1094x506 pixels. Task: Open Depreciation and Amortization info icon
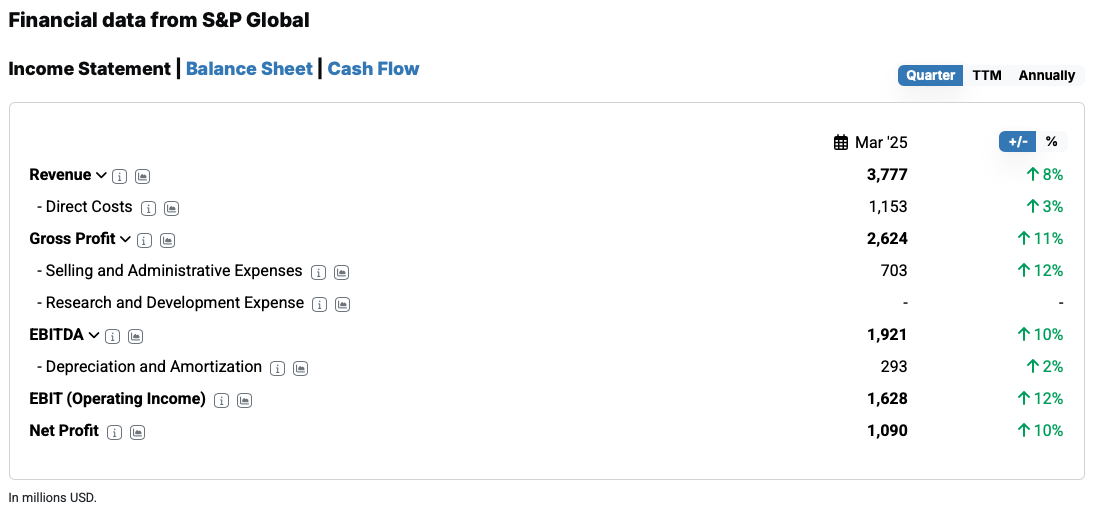278,369
